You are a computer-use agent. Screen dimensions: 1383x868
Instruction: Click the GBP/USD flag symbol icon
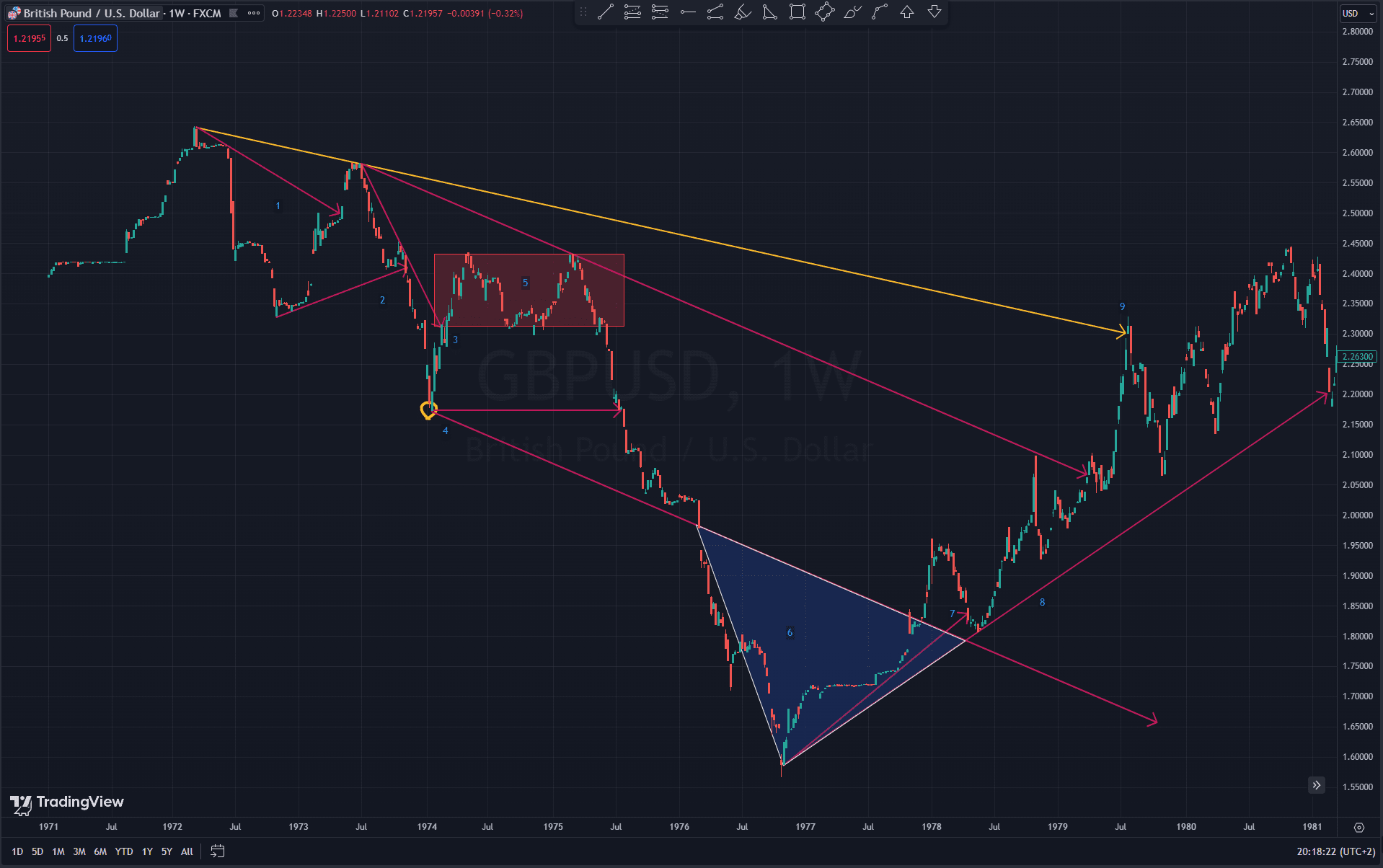coord(14,13)
